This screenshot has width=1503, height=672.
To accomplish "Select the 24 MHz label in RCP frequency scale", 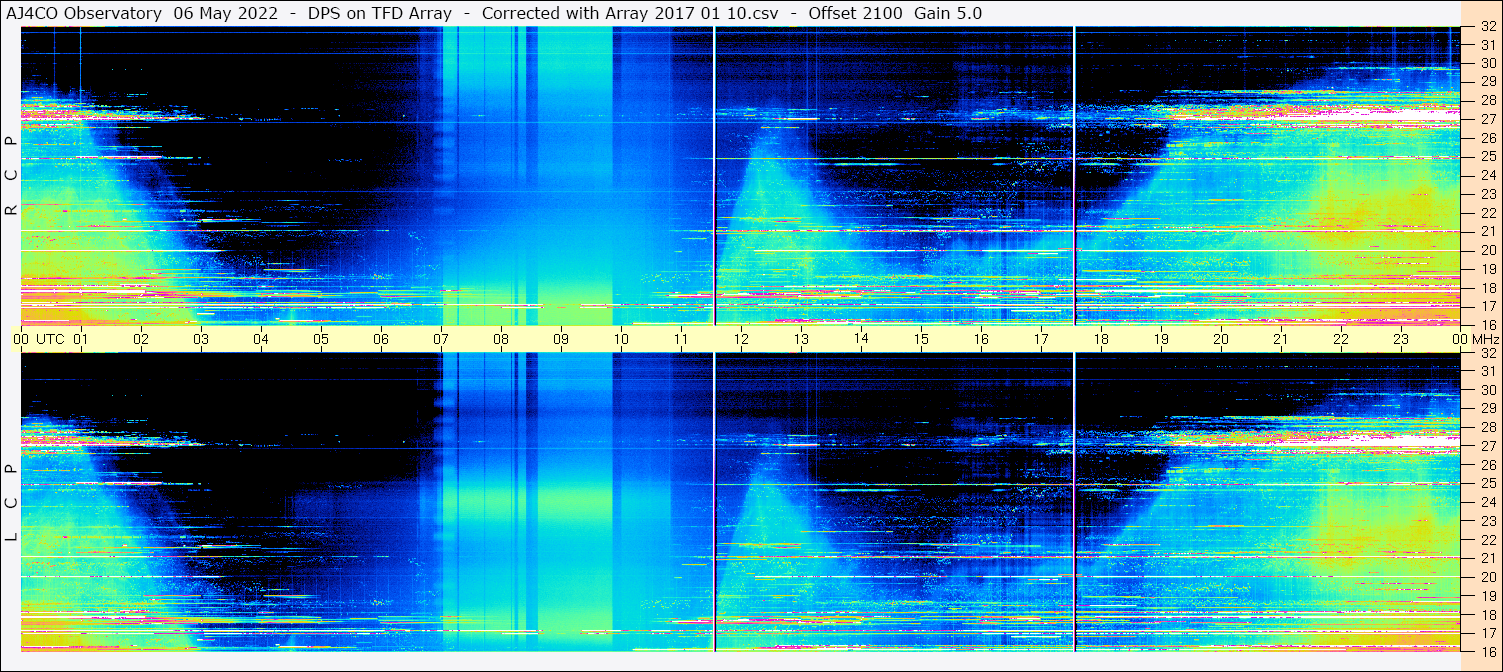I will [x=1488, y=176].
